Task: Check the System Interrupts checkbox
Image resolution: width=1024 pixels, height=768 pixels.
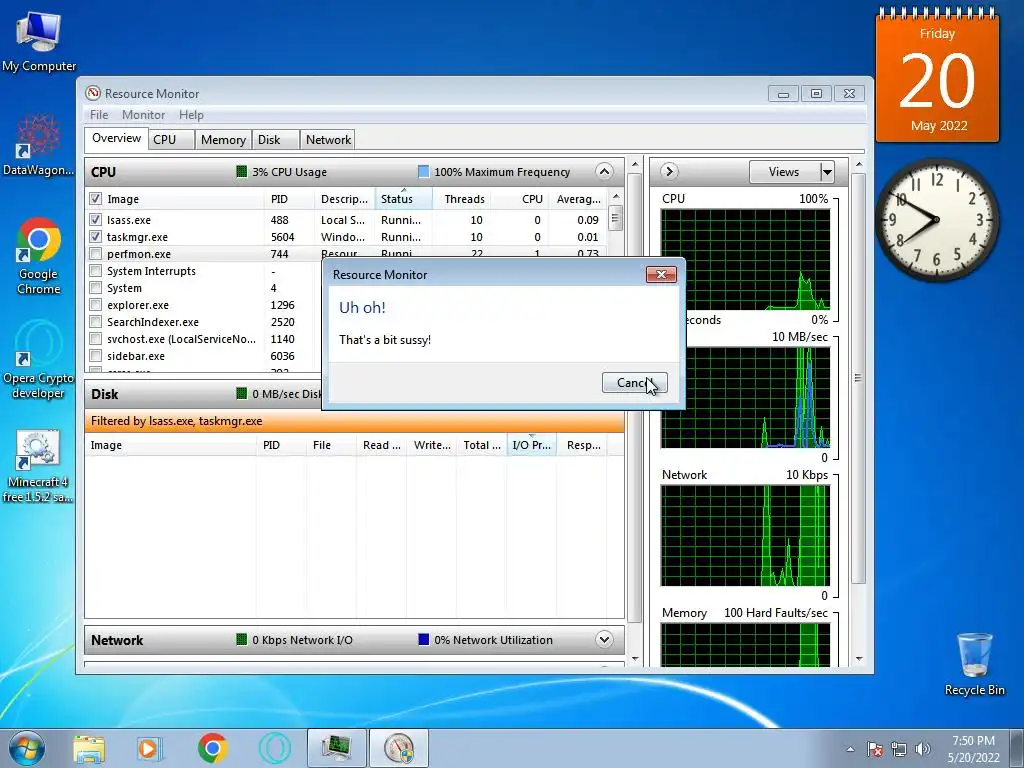Action: coord(95,271)
